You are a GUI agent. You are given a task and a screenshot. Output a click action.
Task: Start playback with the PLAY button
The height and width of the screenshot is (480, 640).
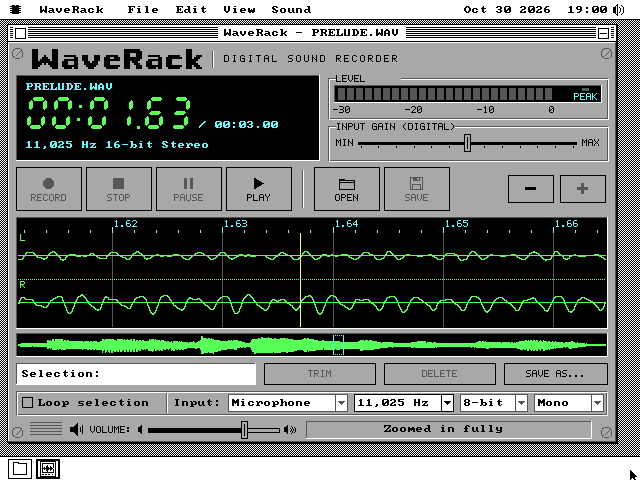click(259, 189)
